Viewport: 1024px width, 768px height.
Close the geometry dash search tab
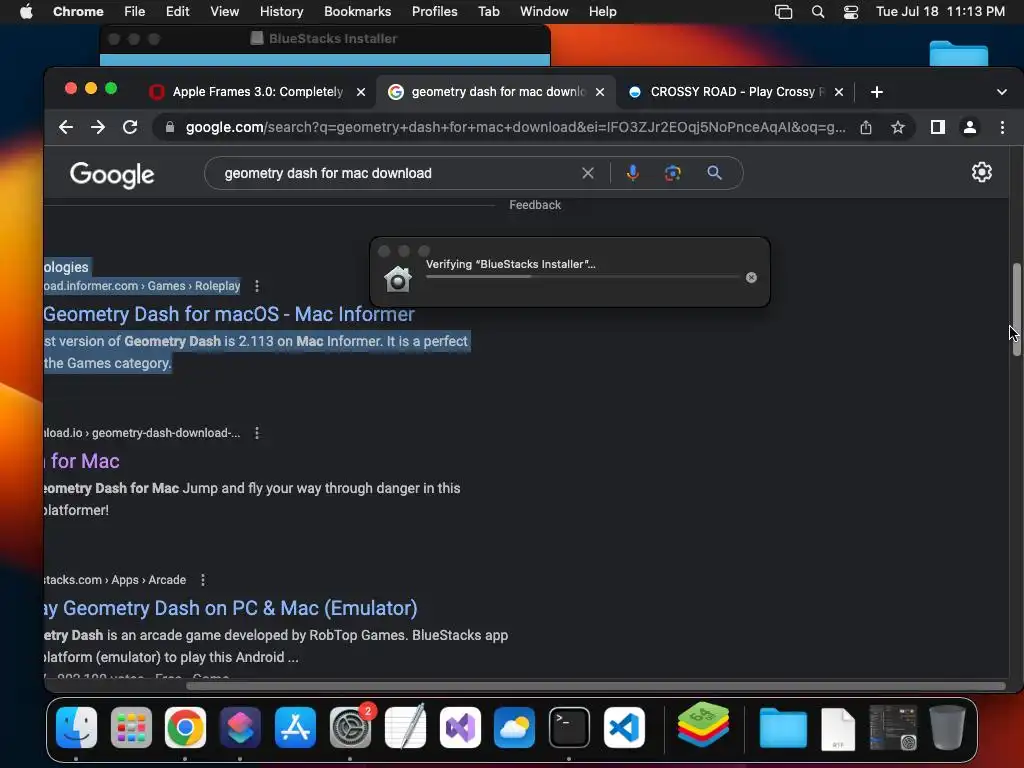600,92
